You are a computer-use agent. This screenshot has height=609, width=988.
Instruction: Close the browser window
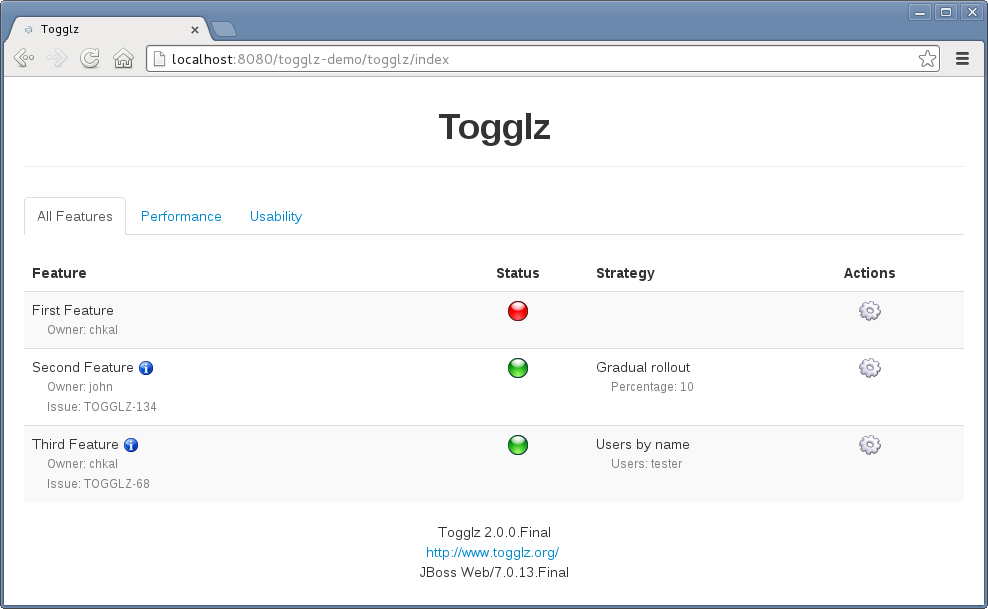click(x=972, y=12)
